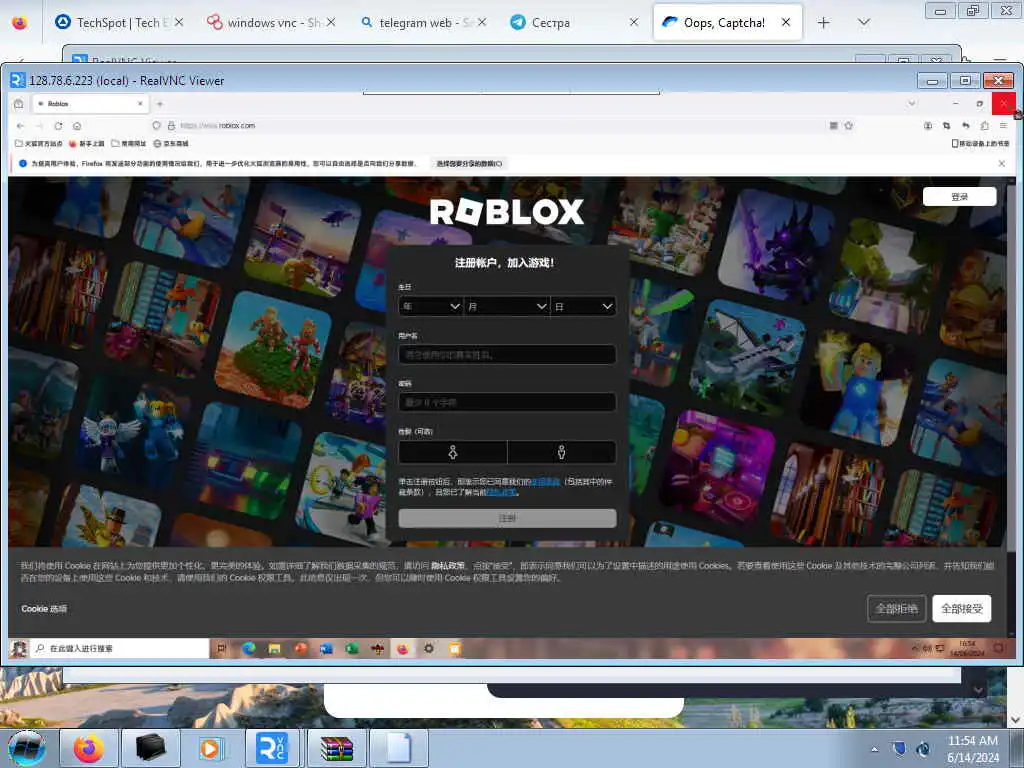Reject all cookies

(896, 609)
